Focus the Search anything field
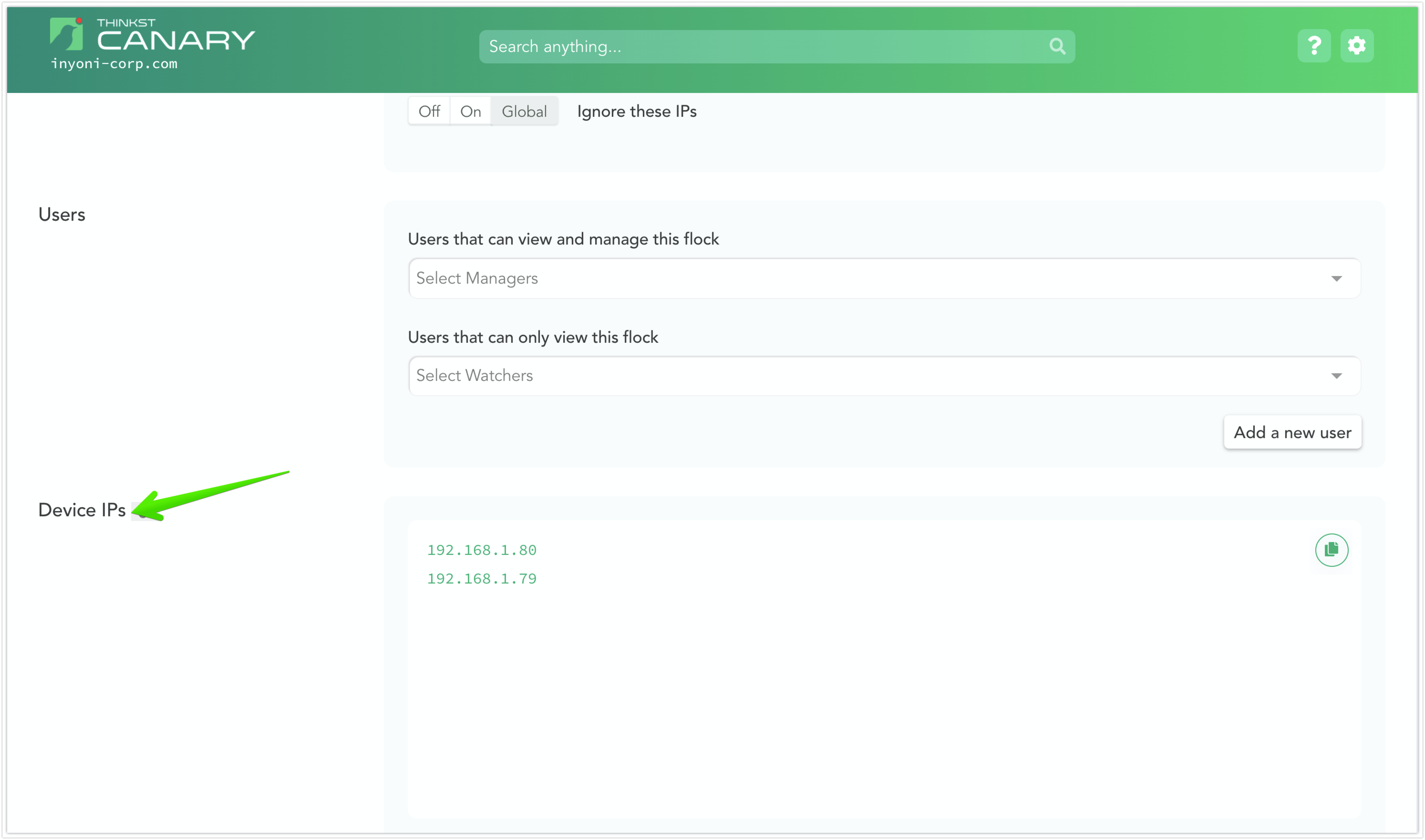The height and width of the screenshot is (840, 1425). tap(777, 46)
